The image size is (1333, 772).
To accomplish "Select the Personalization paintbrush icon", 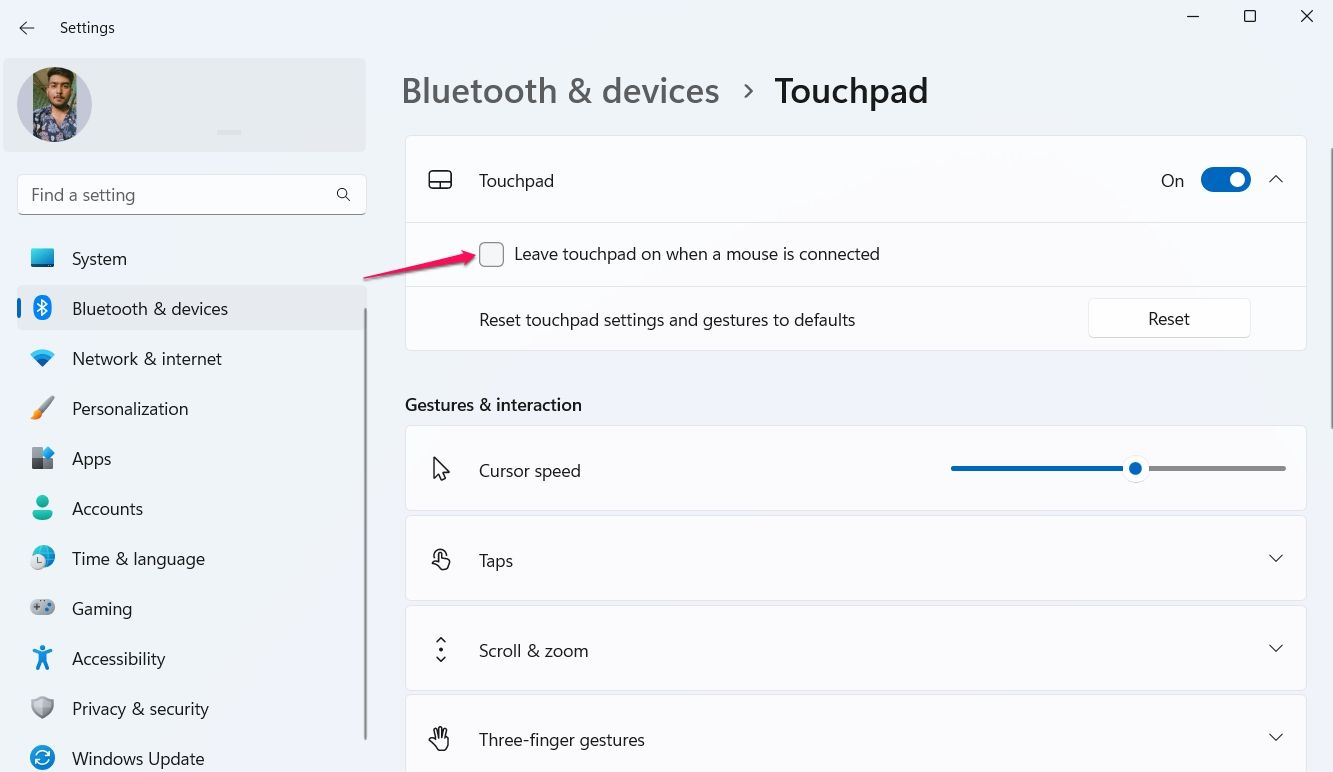I will (x=42, y=408).
